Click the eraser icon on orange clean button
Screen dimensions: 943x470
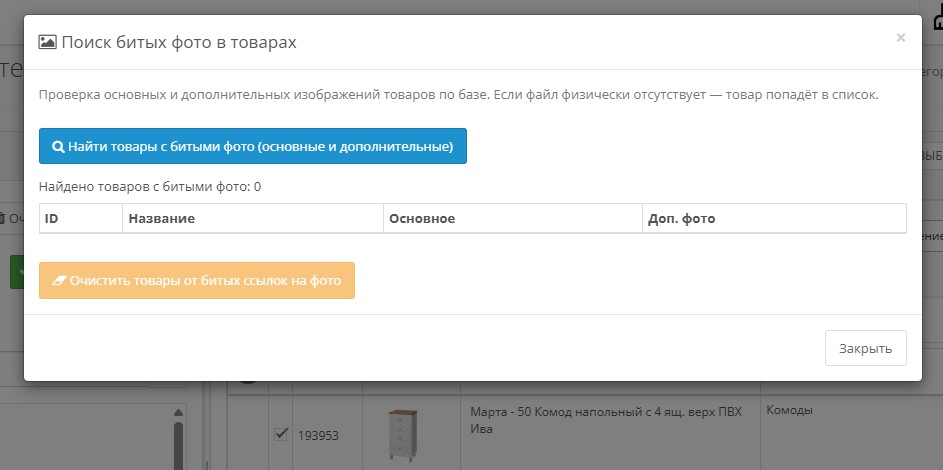pos(58,281)
